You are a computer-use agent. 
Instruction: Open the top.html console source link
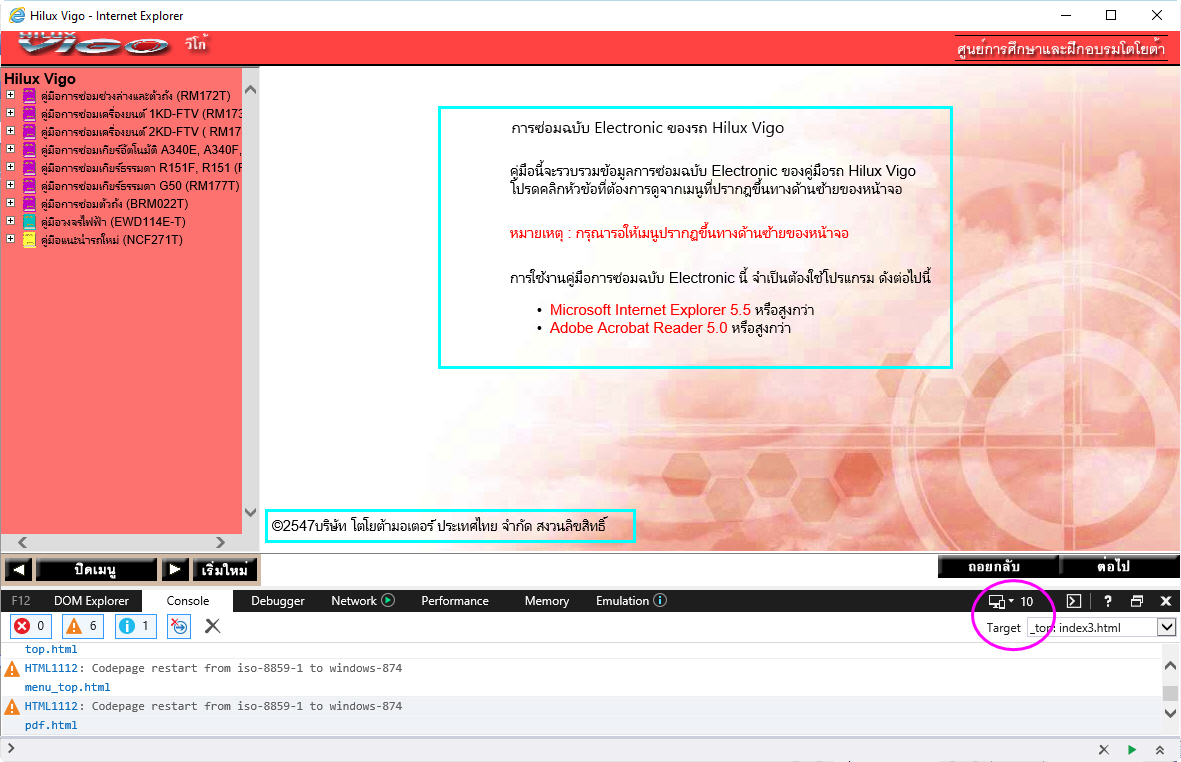coord(51,649)
